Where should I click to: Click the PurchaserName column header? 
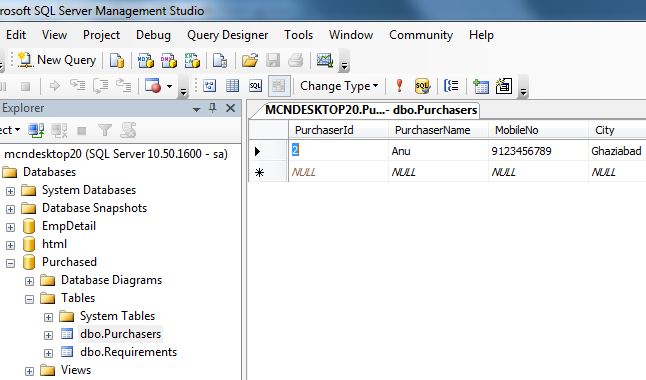pos(438,130)
